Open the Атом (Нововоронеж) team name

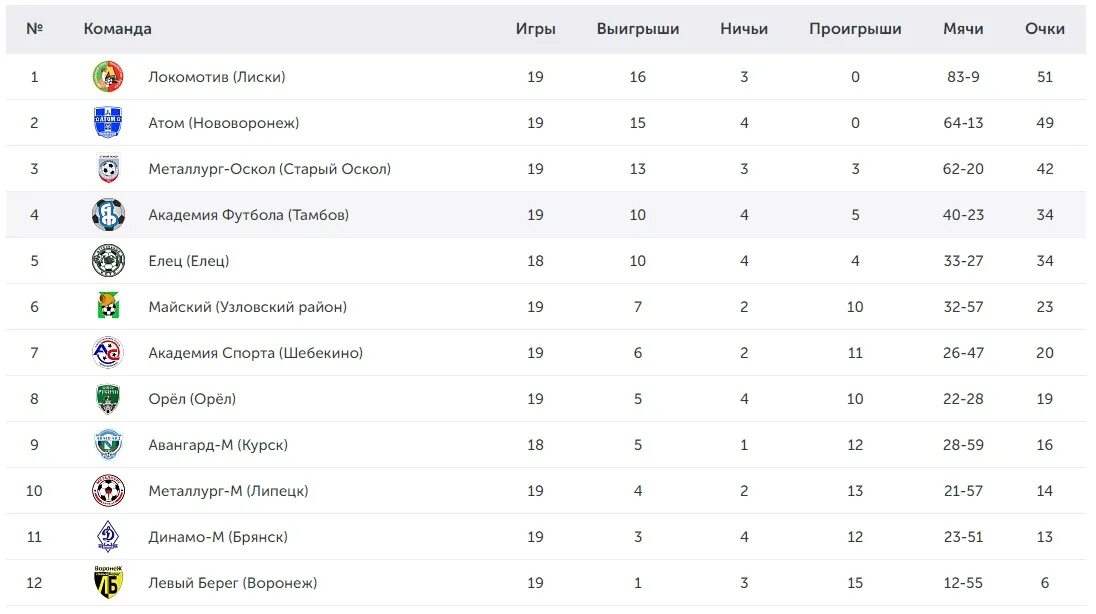click(224, 123)
